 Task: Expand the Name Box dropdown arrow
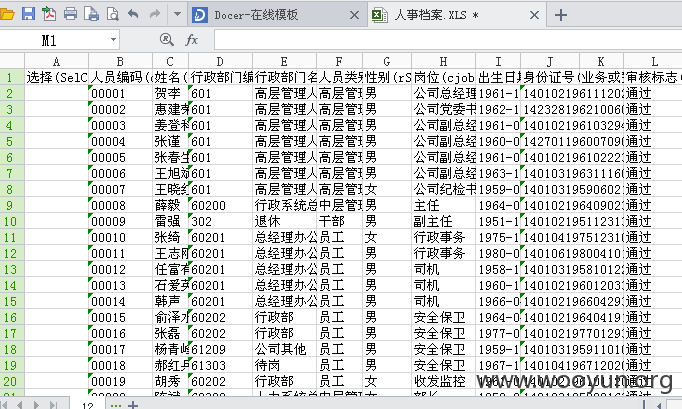tap(114, 40)
